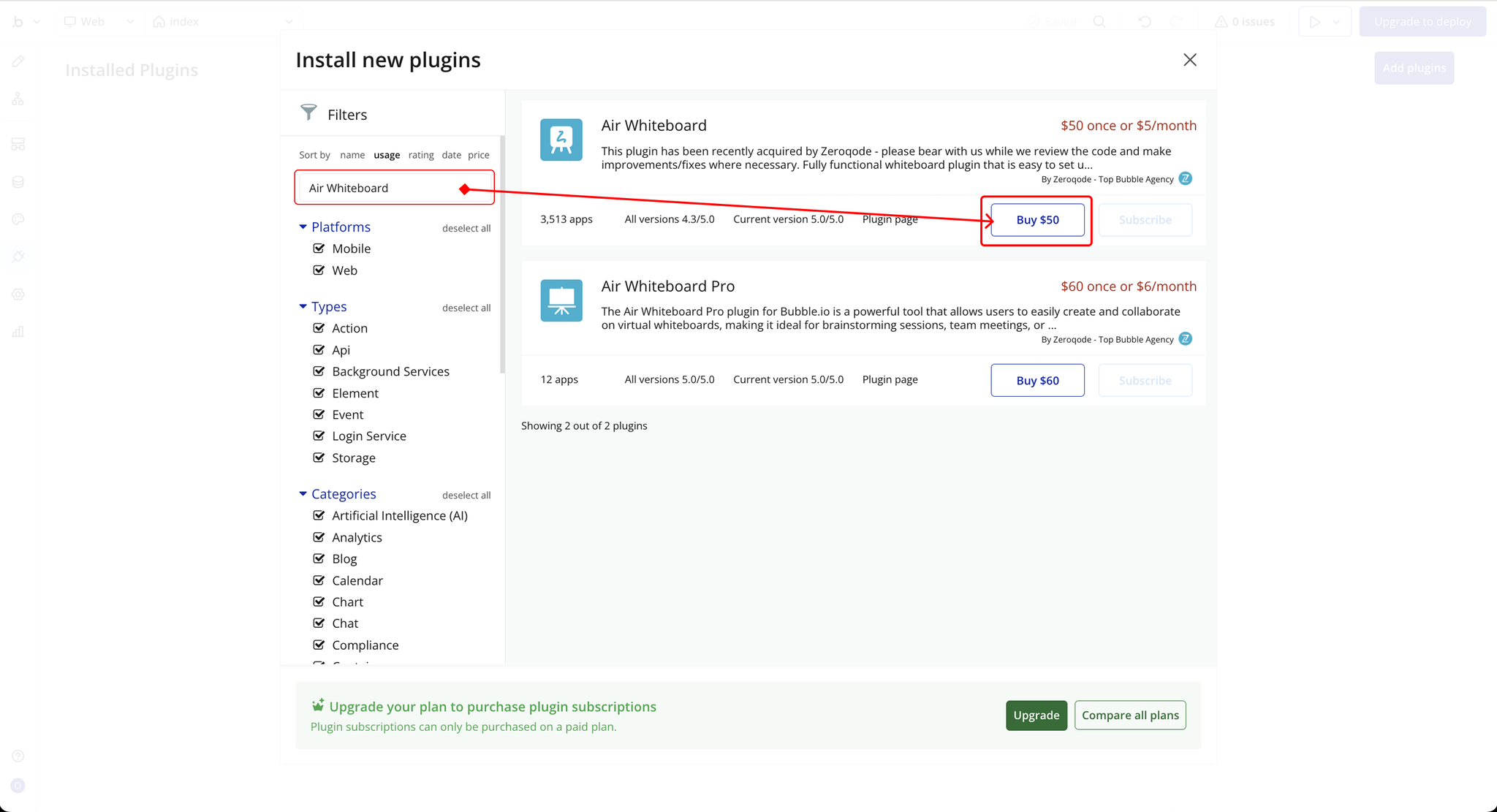1497x812 pixels.
Task: Sort plugins by rating
Action: (420, 155)
